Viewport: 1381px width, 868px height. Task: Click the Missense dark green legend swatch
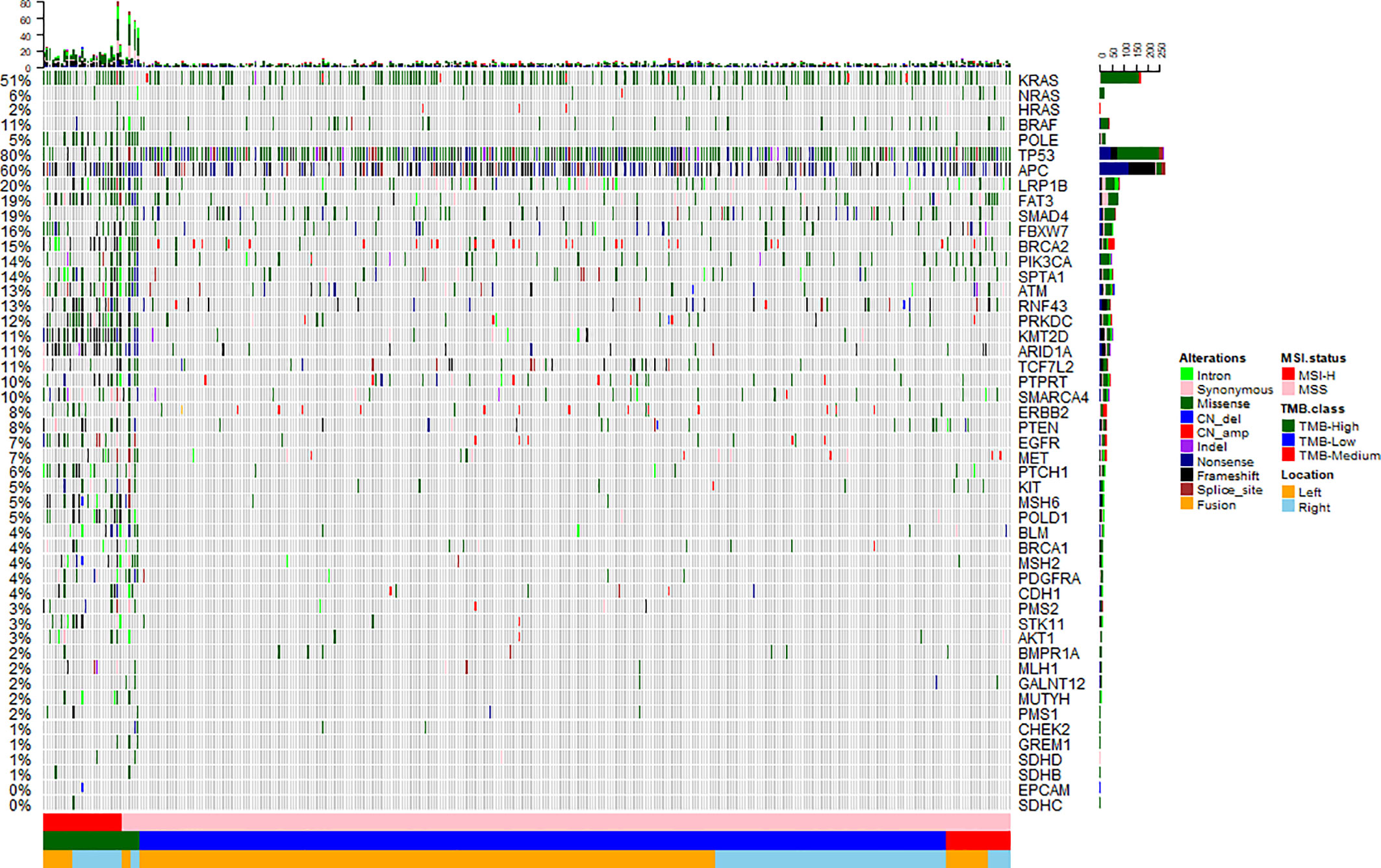pyautogui.click(x=1186, y=403)
